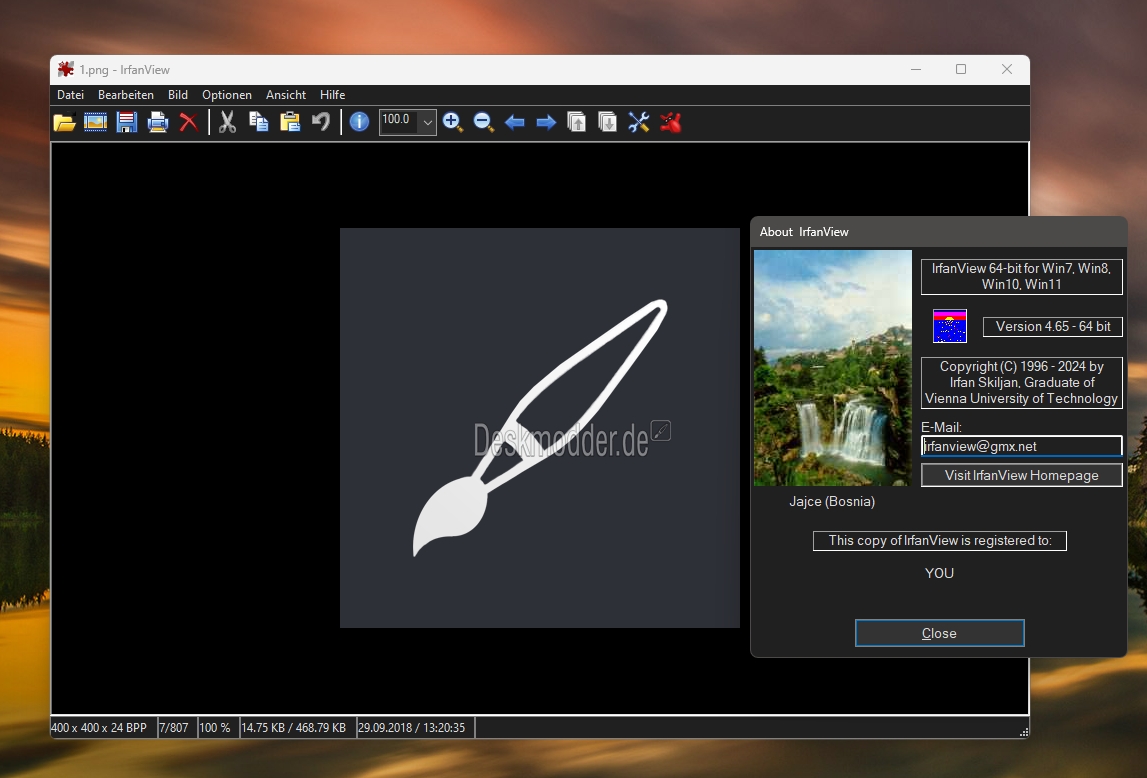Paste from clipboard icon in toolbar

[x=290, y=122]
